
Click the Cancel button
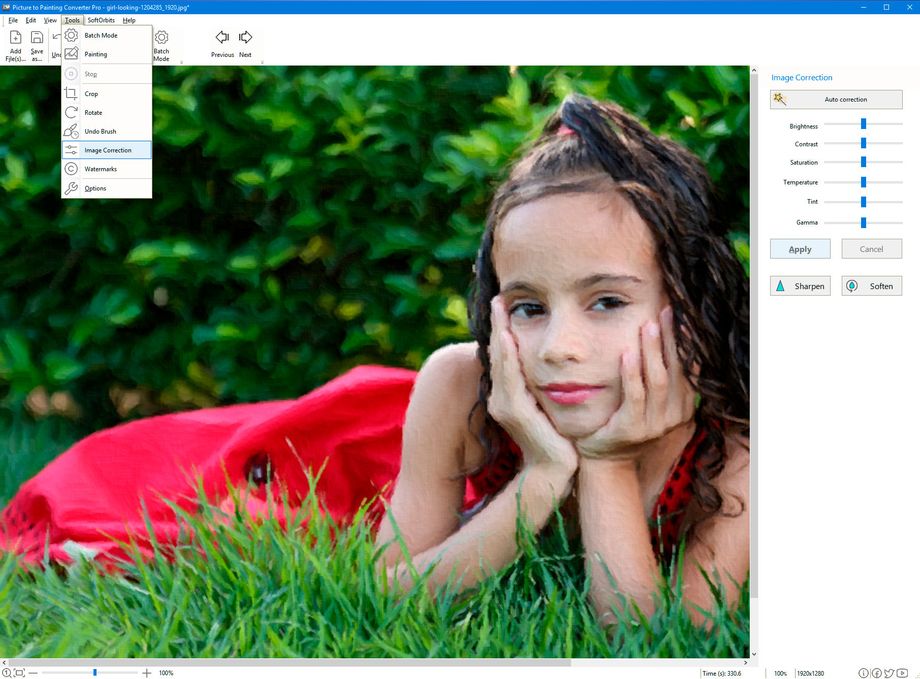(871, 248)
